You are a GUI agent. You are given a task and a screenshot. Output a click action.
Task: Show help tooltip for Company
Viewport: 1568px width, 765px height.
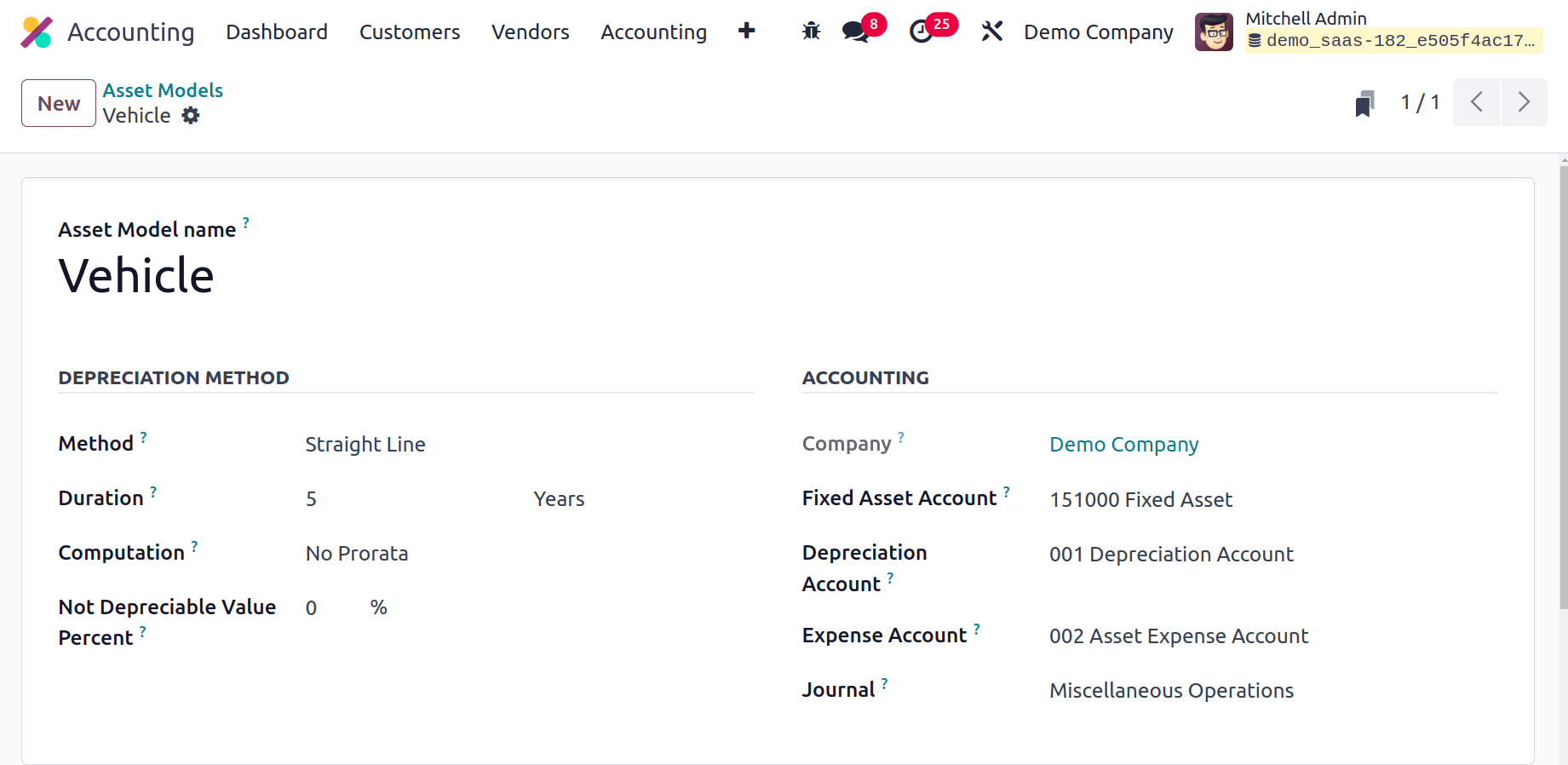point(901,437)
